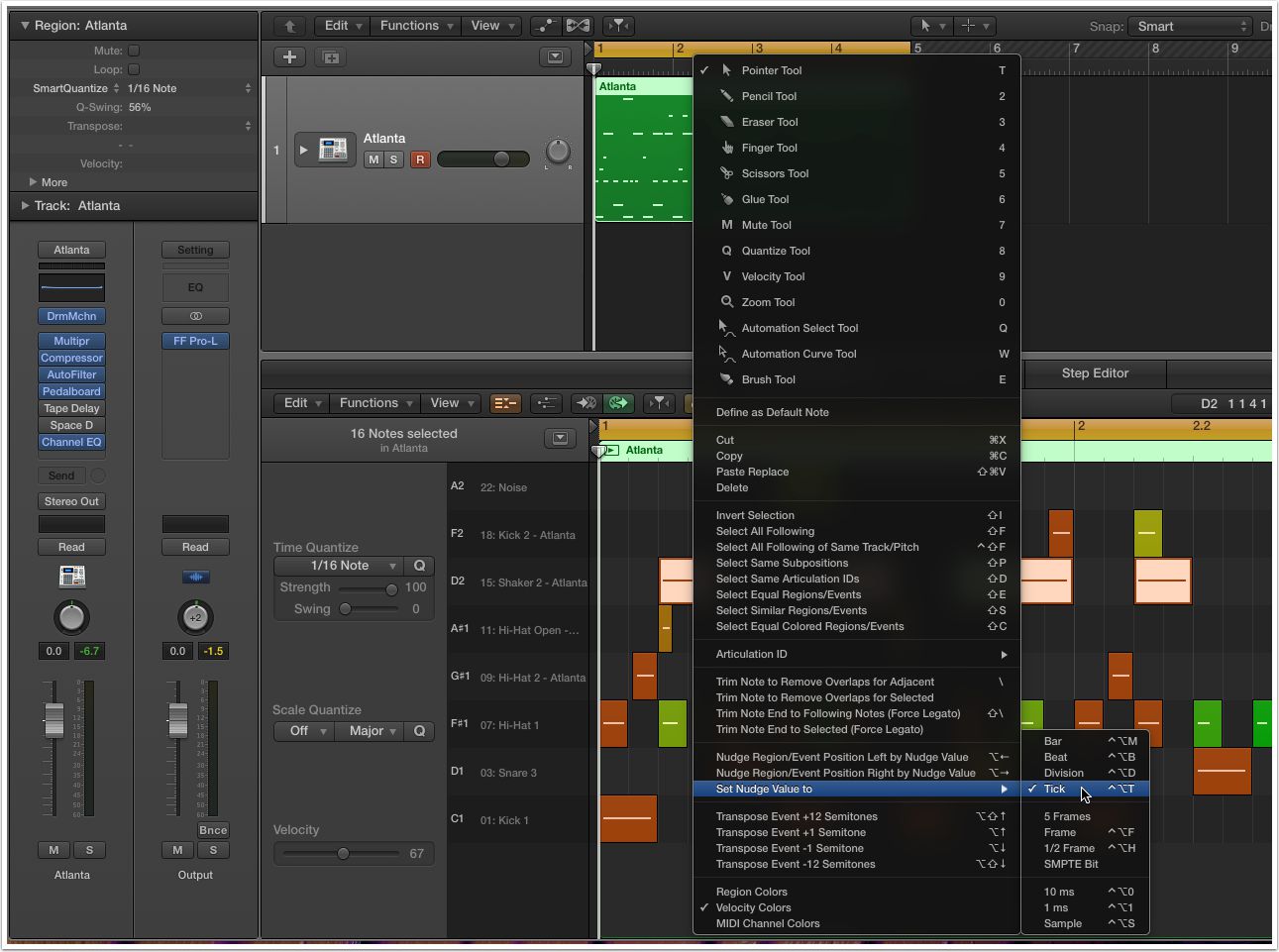
Task: Adjust the Time Quantize Strength slider
Action: point(368,588)
